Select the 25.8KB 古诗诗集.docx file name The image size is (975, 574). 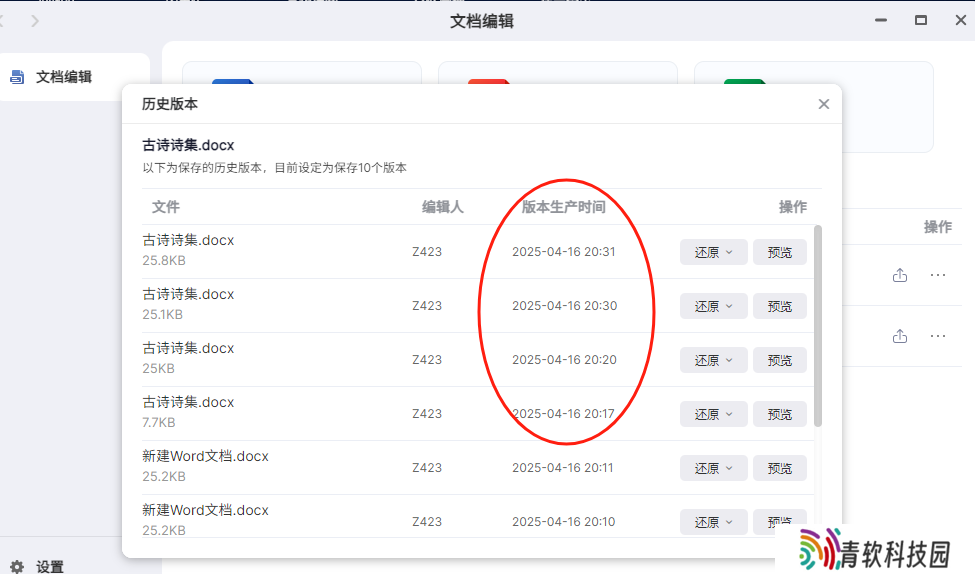pyautogui.click(x=188, y=240)
